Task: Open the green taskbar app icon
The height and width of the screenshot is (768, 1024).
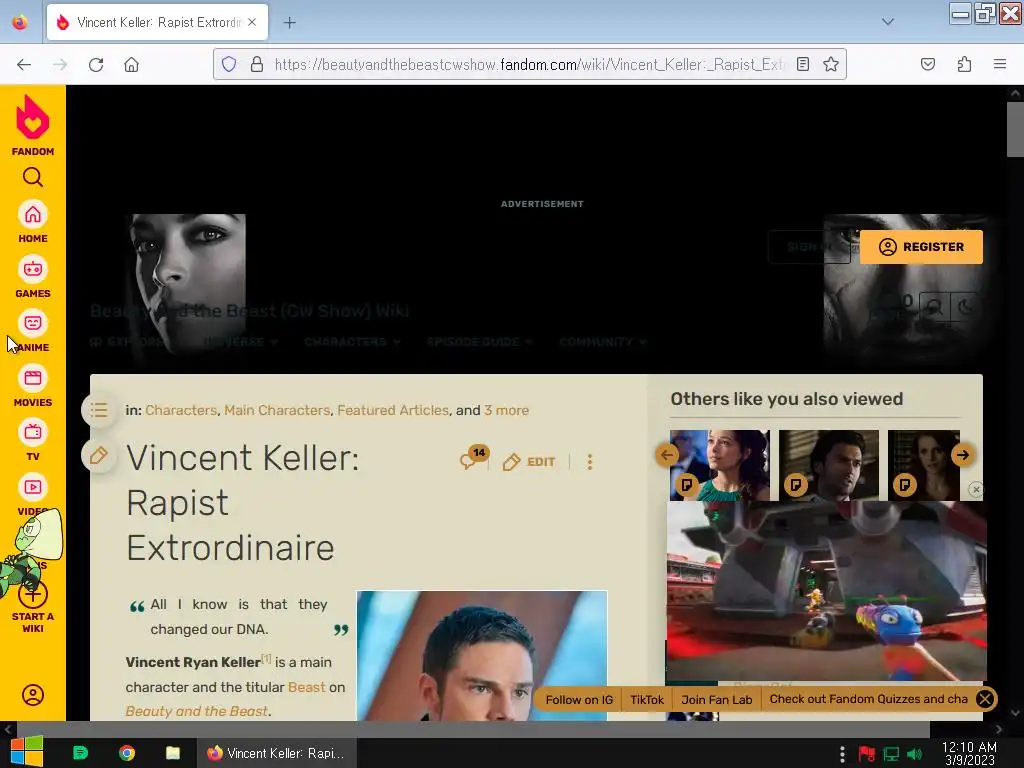Action: click(x=80, y=753)
